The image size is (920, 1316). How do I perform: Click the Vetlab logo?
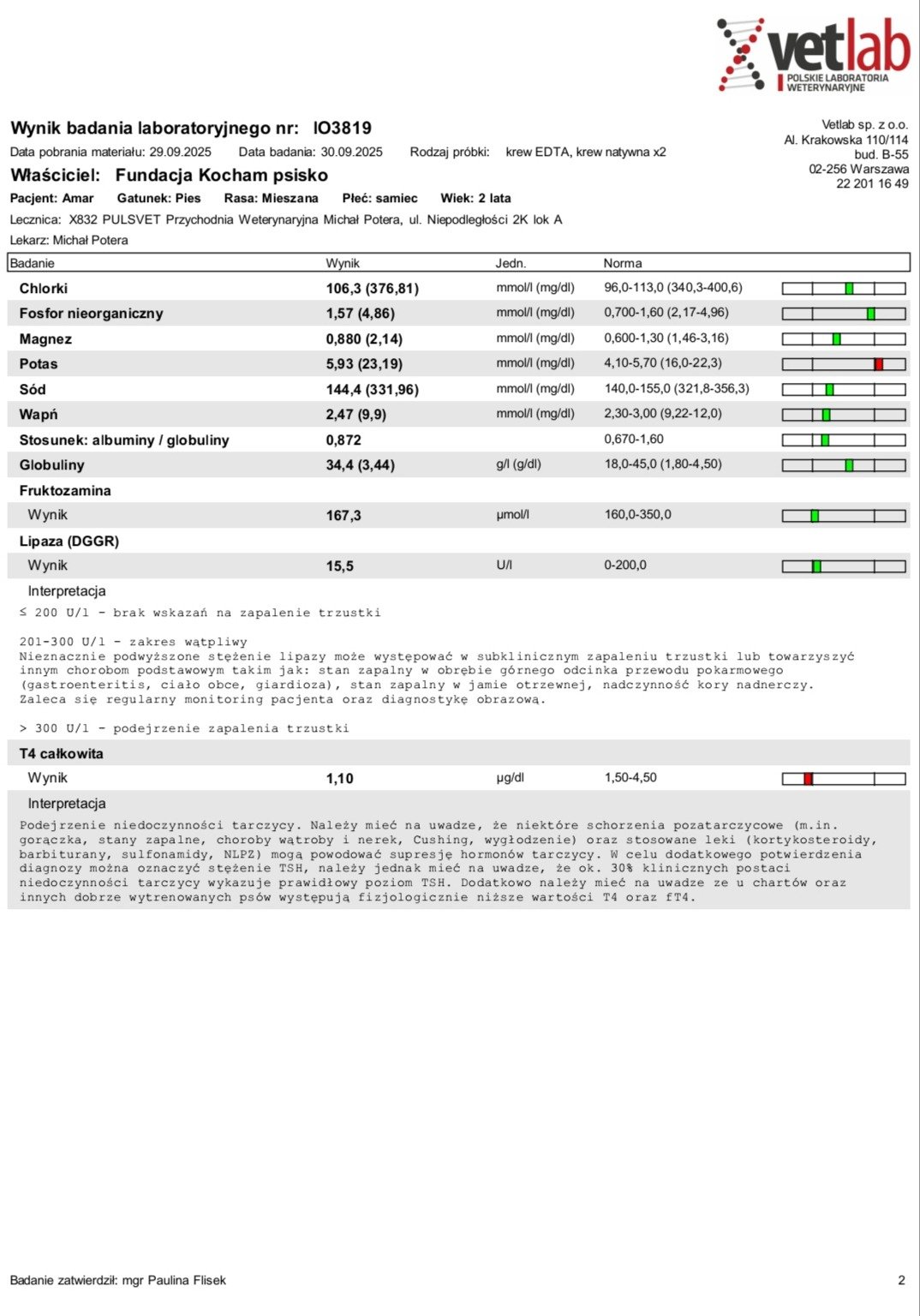coord(812,54)
